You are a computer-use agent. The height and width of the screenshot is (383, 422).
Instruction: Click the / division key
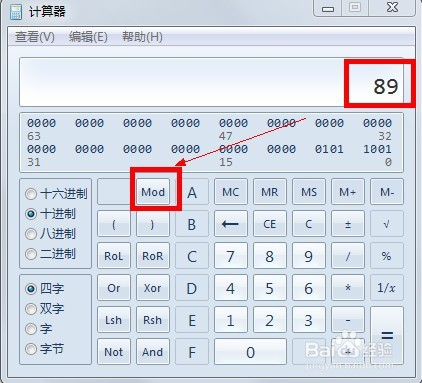point(348,256)
